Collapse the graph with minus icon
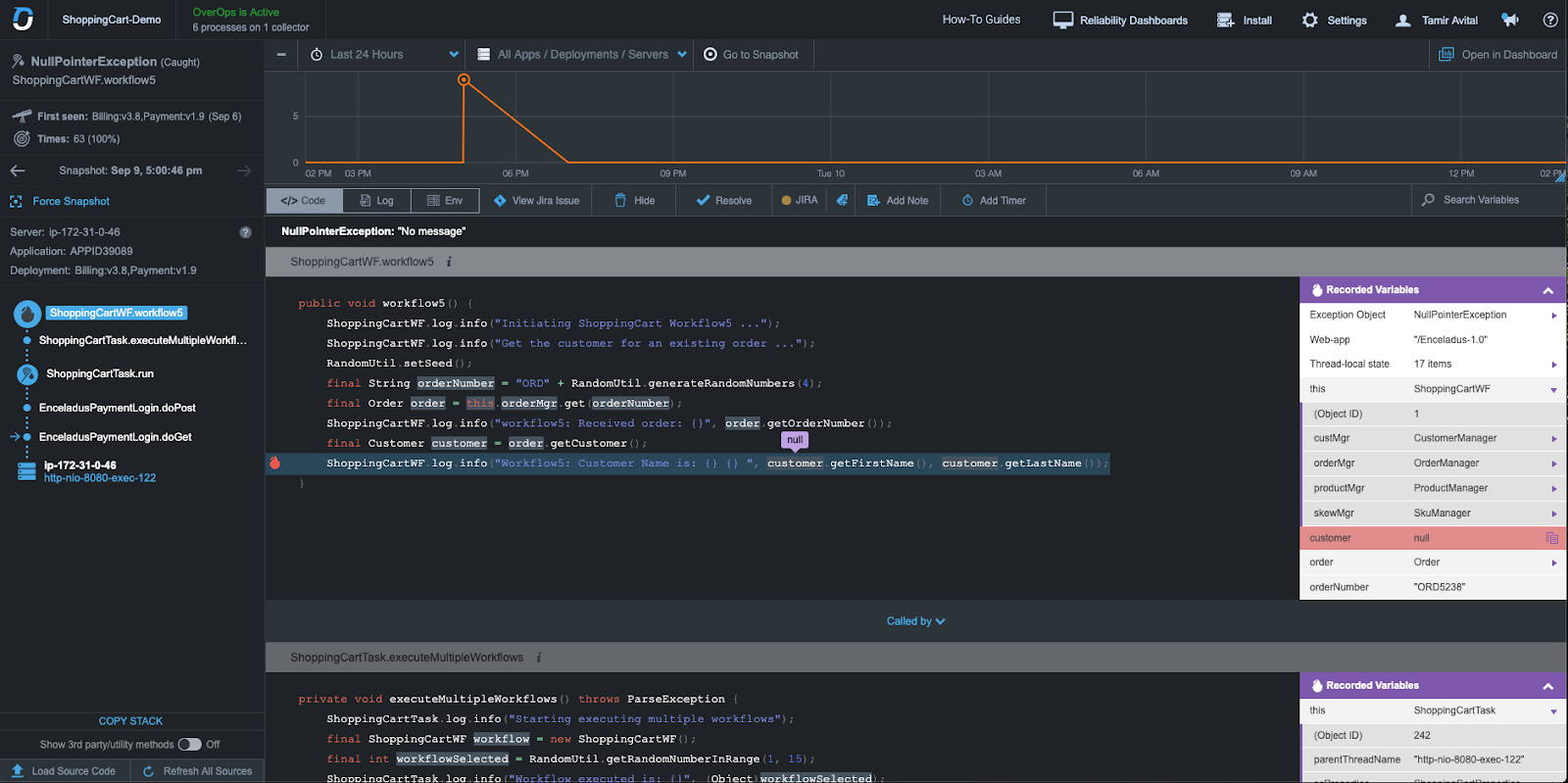1568x783 pixels. [x=281, y=54]
